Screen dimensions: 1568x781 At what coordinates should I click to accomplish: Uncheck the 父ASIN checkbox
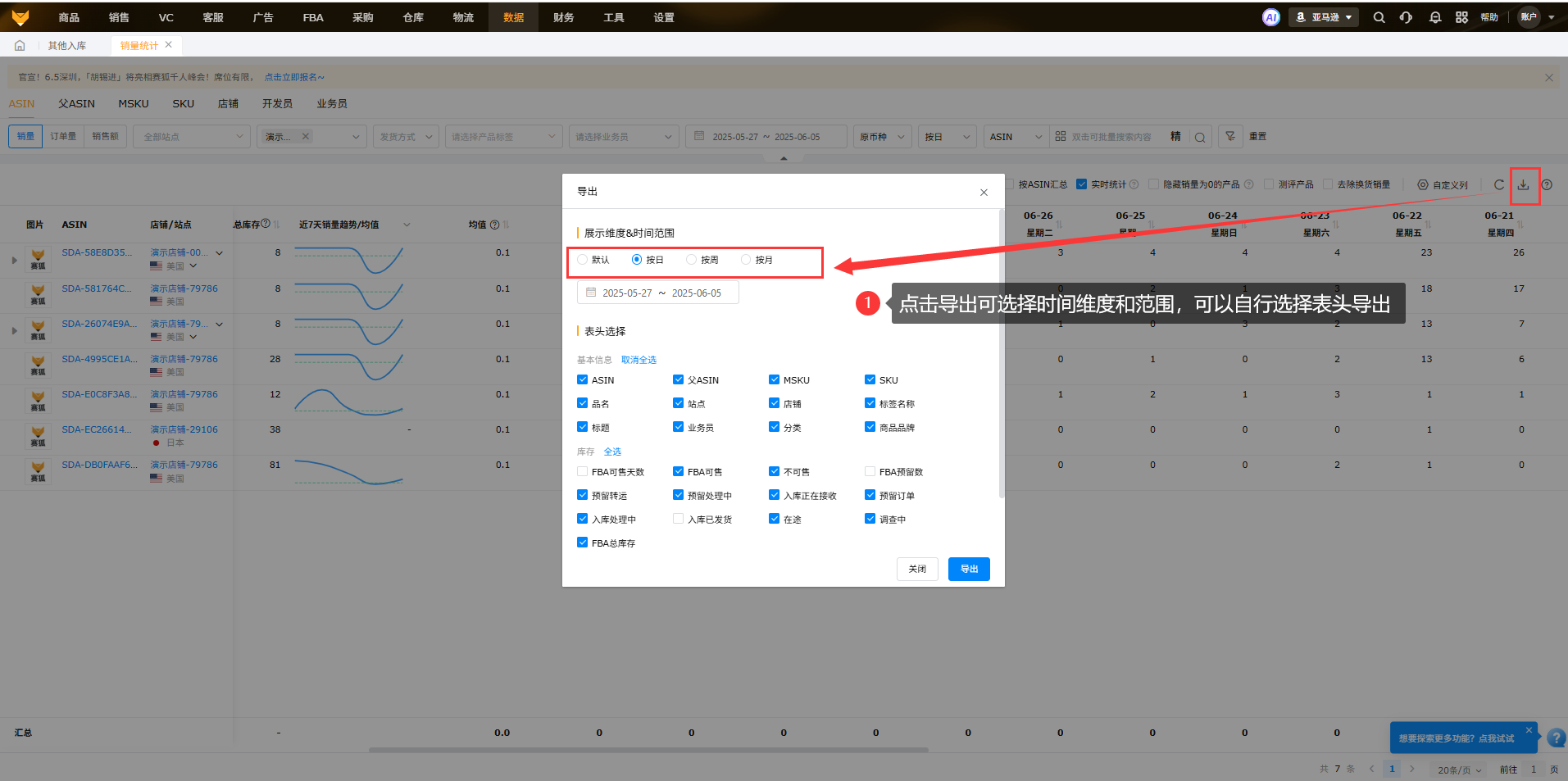pyautogui.click(x=678, y=380)
